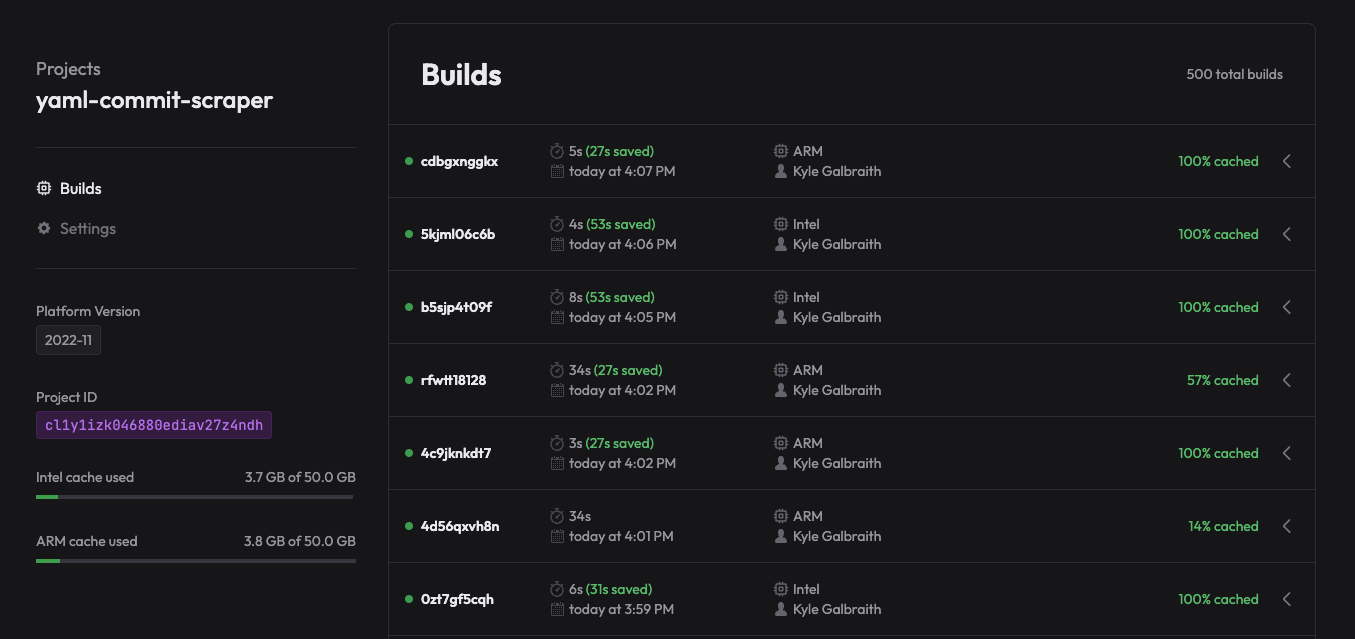Click the CPU icon beside Intel for b5sjp4t09f

pos(781,297)
